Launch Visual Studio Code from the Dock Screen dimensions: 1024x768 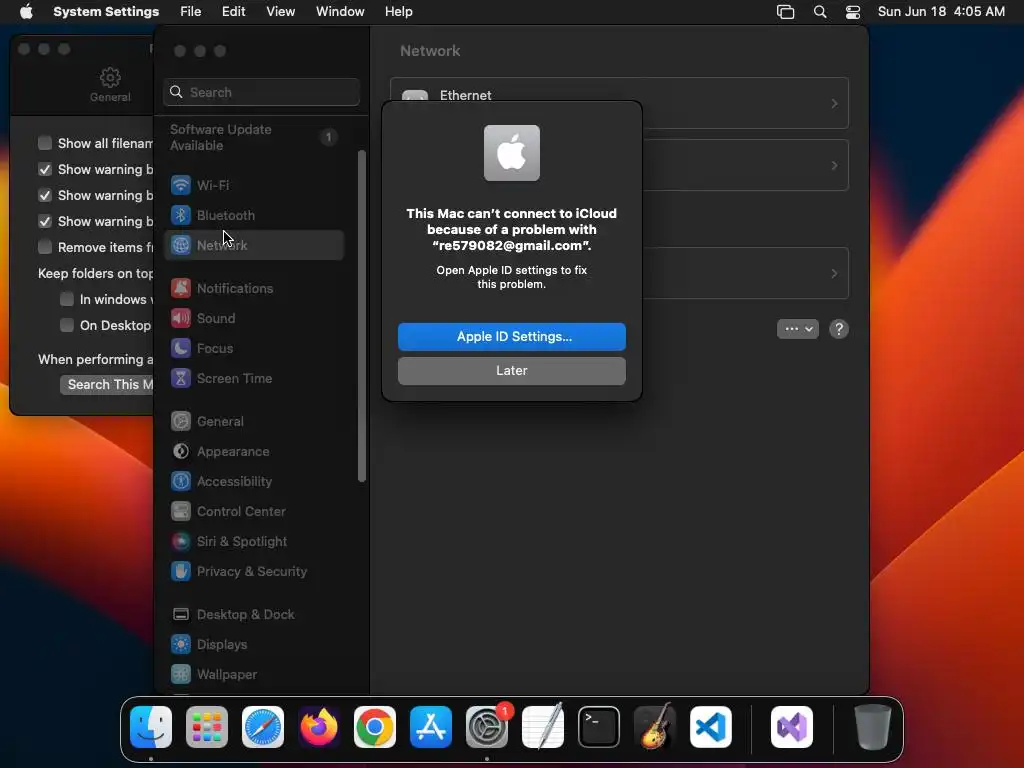(711, 727)
